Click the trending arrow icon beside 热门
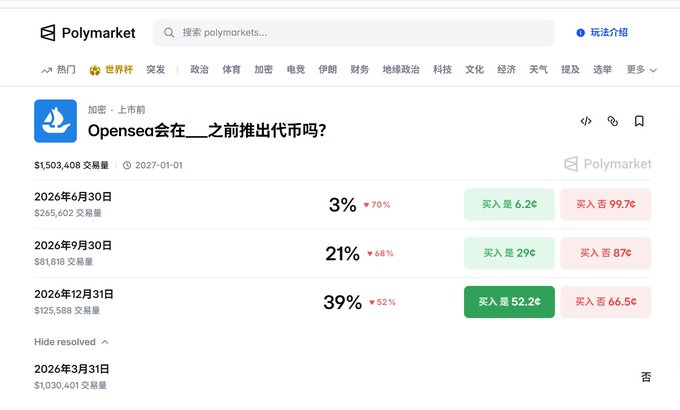Image resolution: width=680 pixels, height=410 pixels. coord(46,70)
